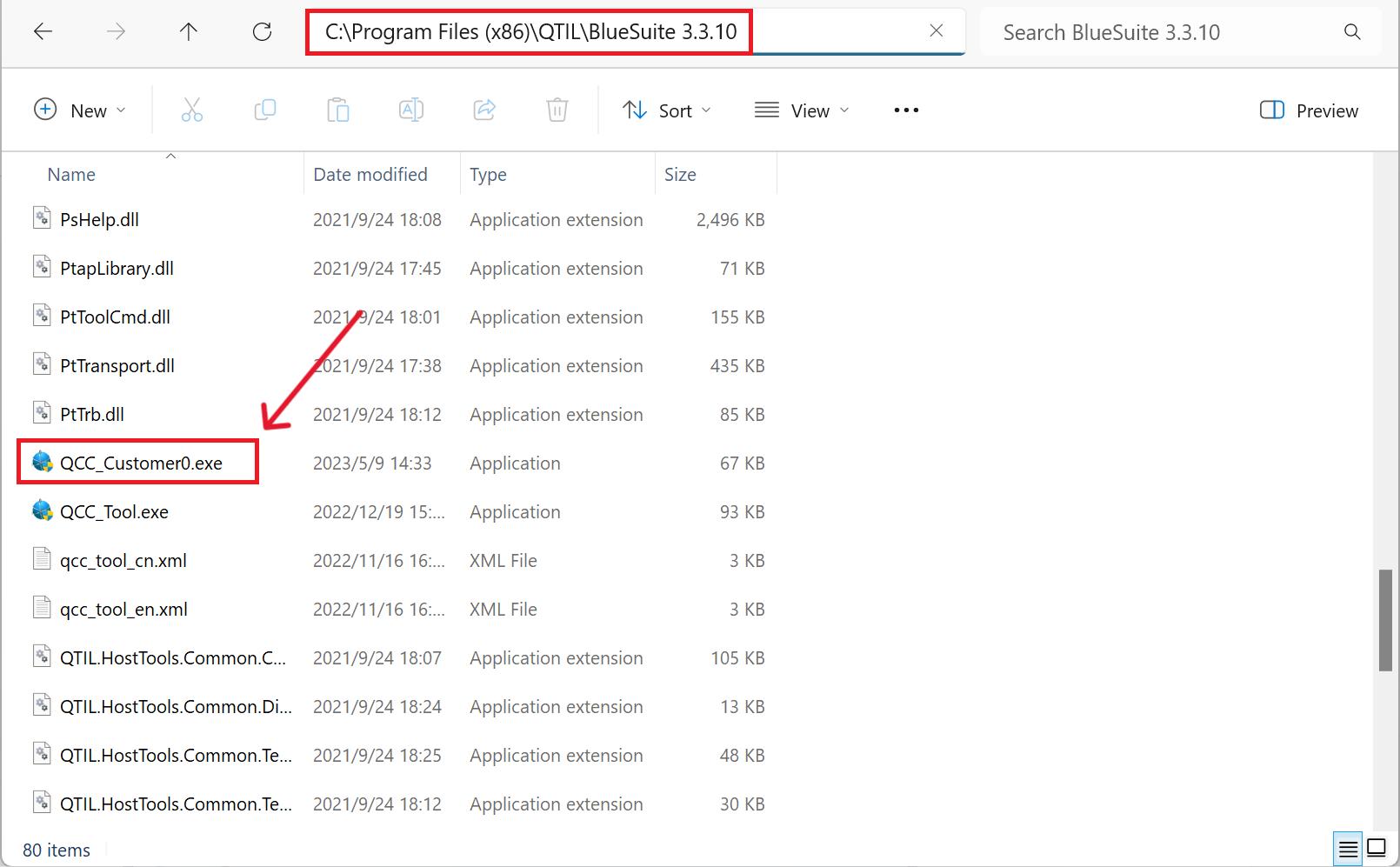The width and height of the screenshot is (1400, 867).
Task: Open the See more ellipsis menu
Action: pos(905,110)
